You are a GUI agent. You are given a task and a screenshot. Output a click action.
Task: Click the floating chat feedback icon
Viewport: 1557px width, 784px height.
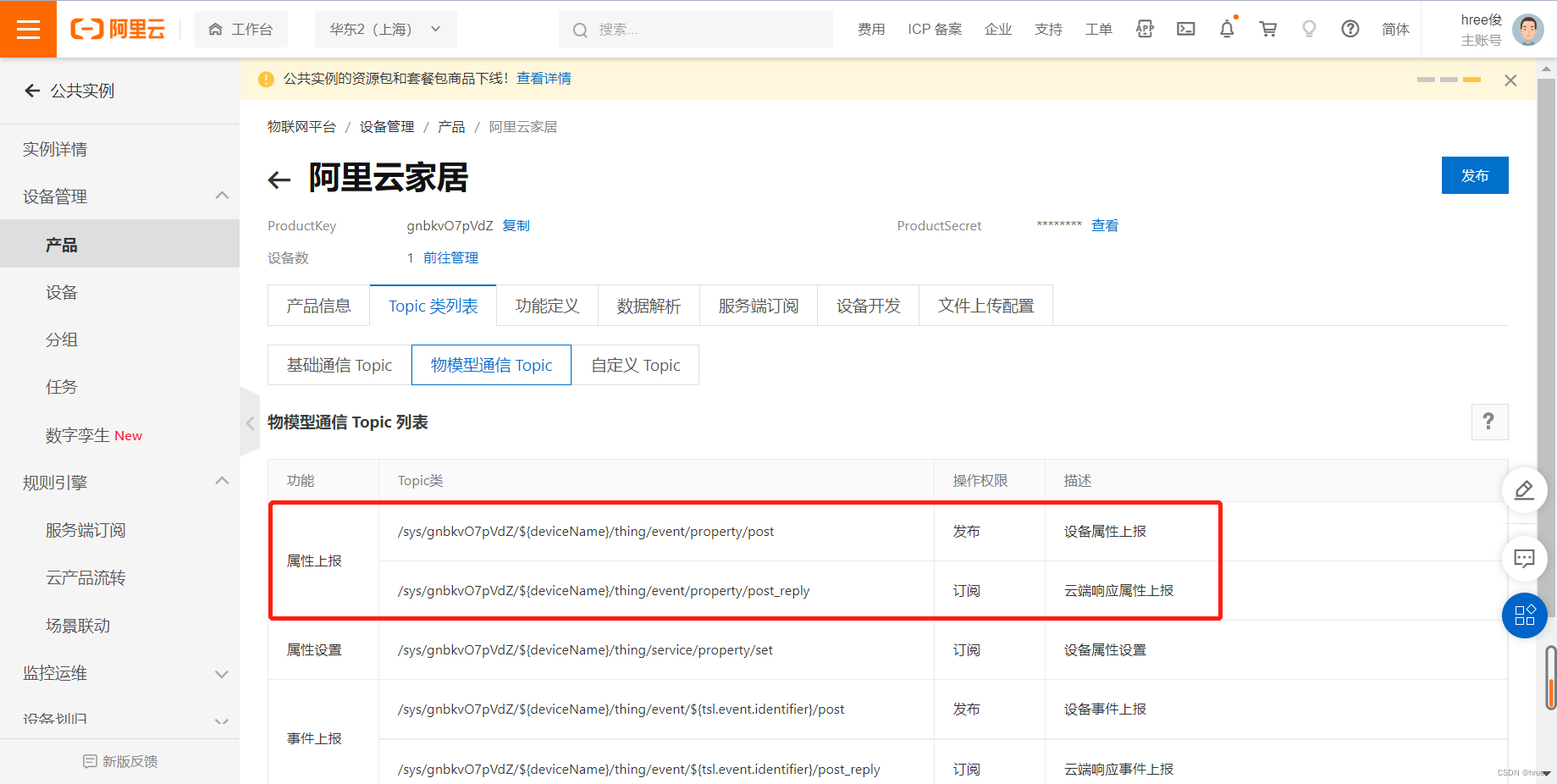1524,558
